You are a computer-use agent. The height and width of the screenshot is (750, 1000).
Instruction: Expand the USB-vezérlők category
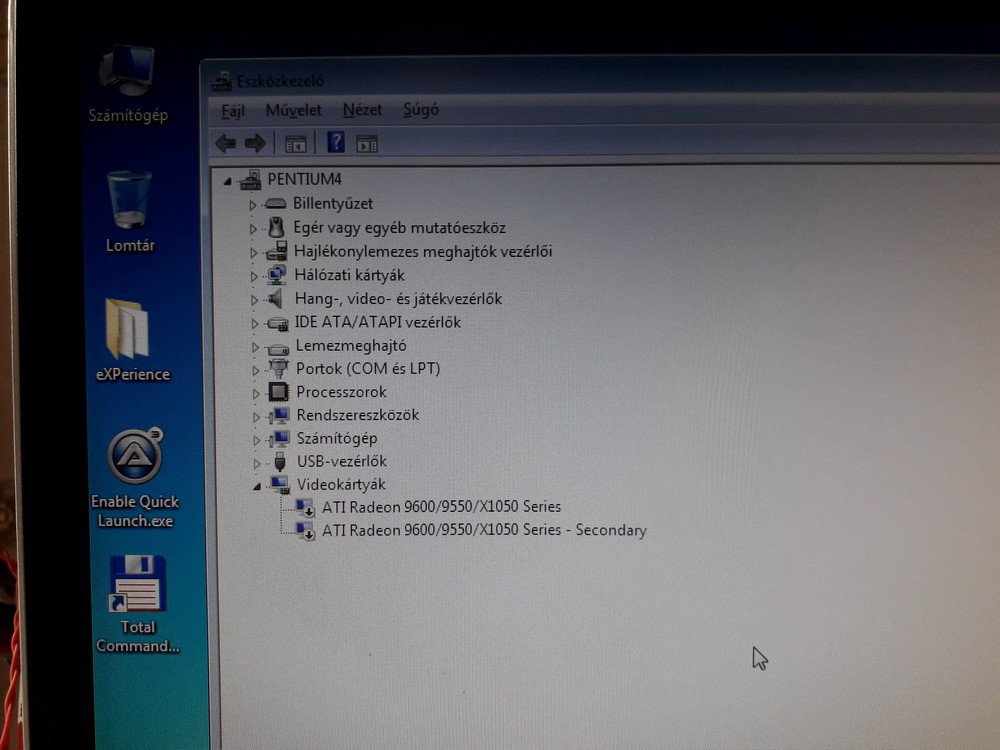coord(257,464)
